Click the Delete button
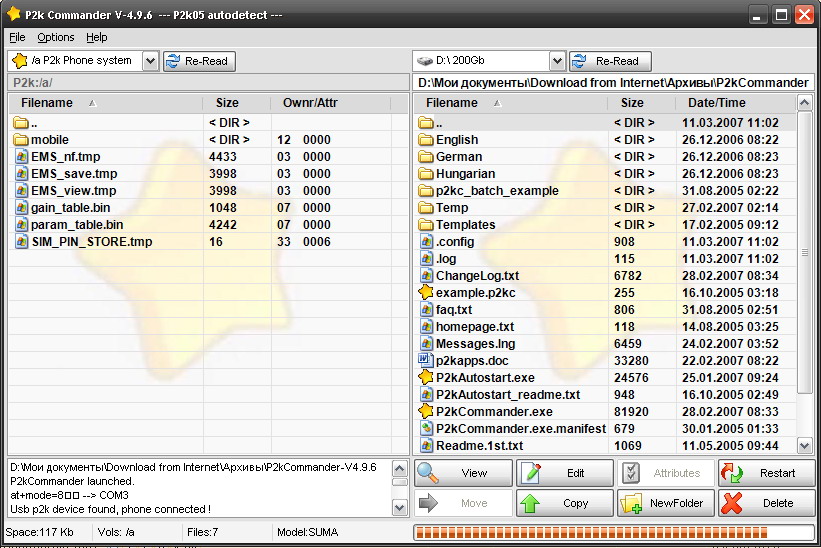Screen dimensions: 821x548 pos(767,504)
